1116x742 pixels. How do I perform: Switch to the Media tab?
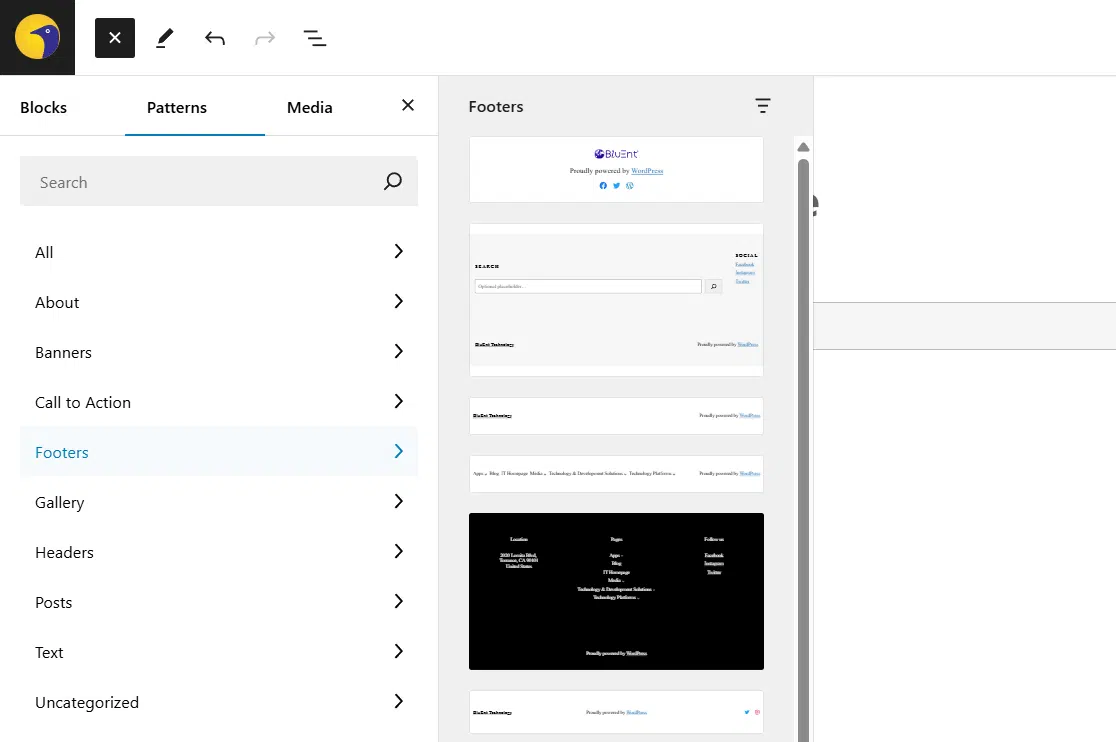309,107
